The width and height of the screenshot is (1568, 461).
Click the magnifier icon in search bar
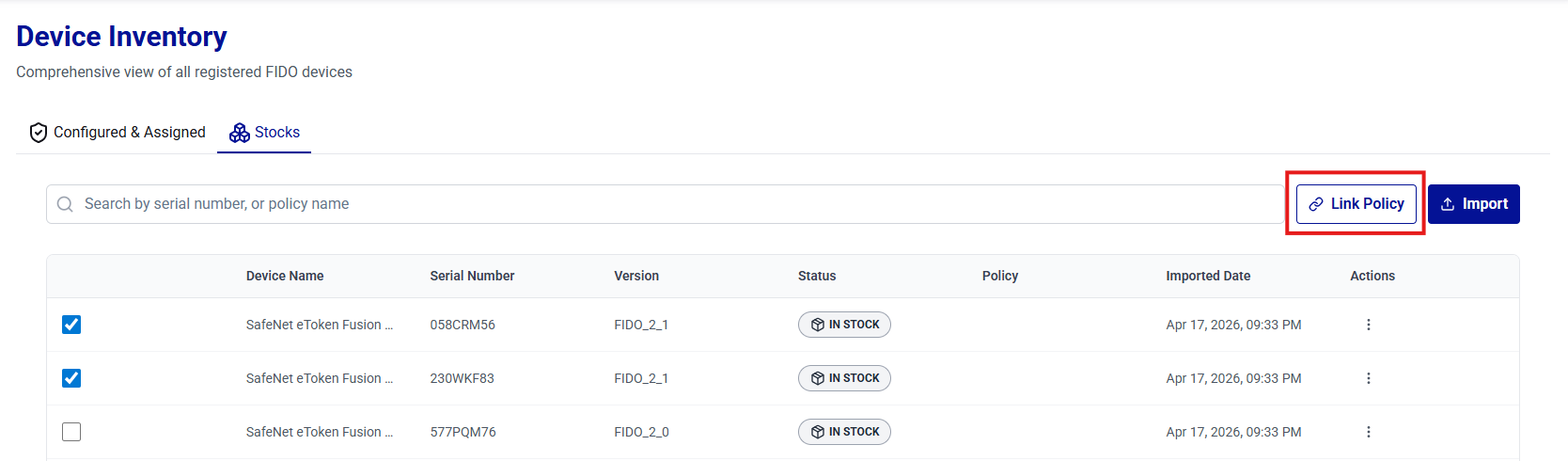click(x=65, y=204)
